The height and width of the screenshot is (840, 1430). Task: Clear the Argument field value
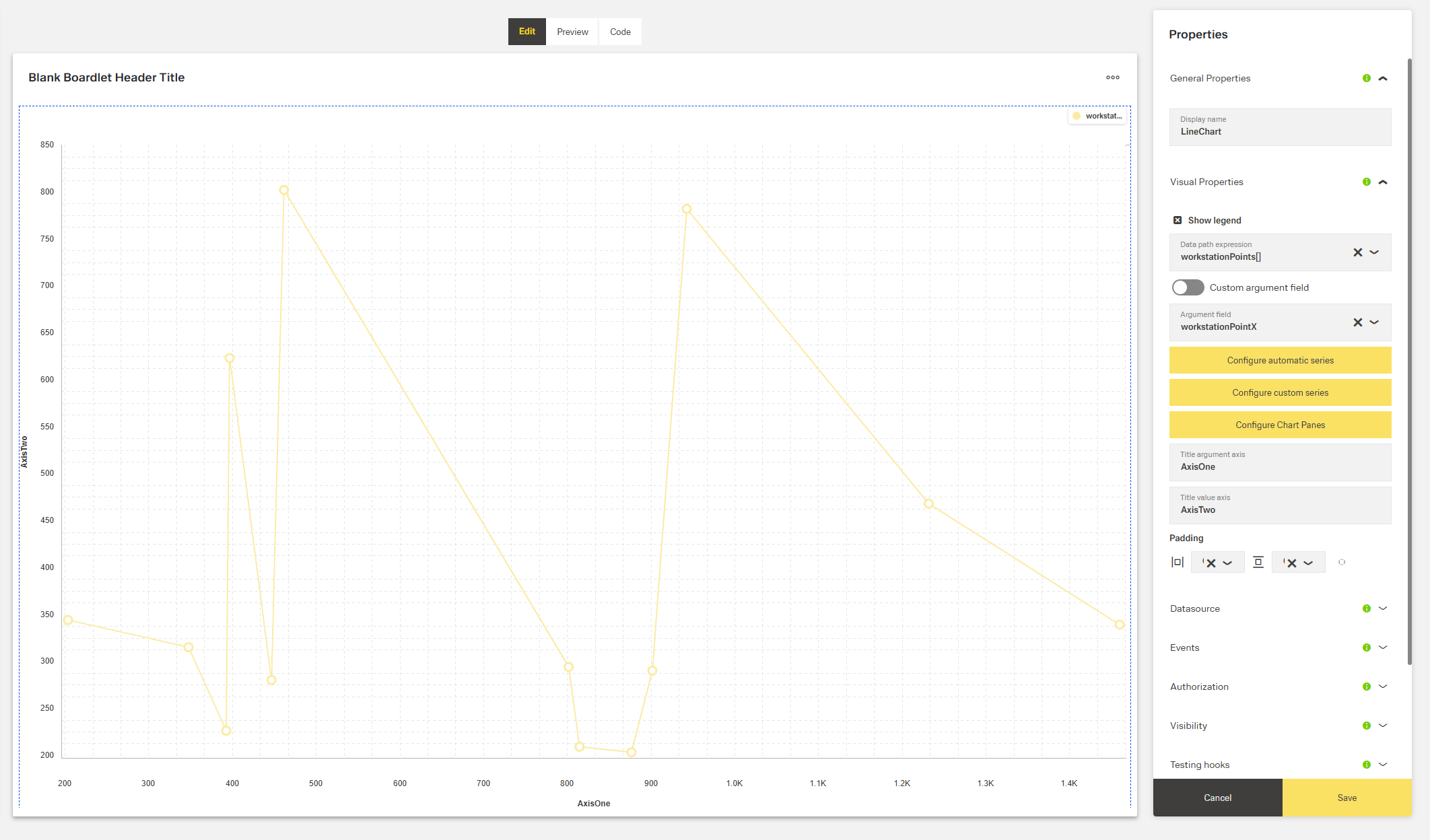coord(1357,322)
